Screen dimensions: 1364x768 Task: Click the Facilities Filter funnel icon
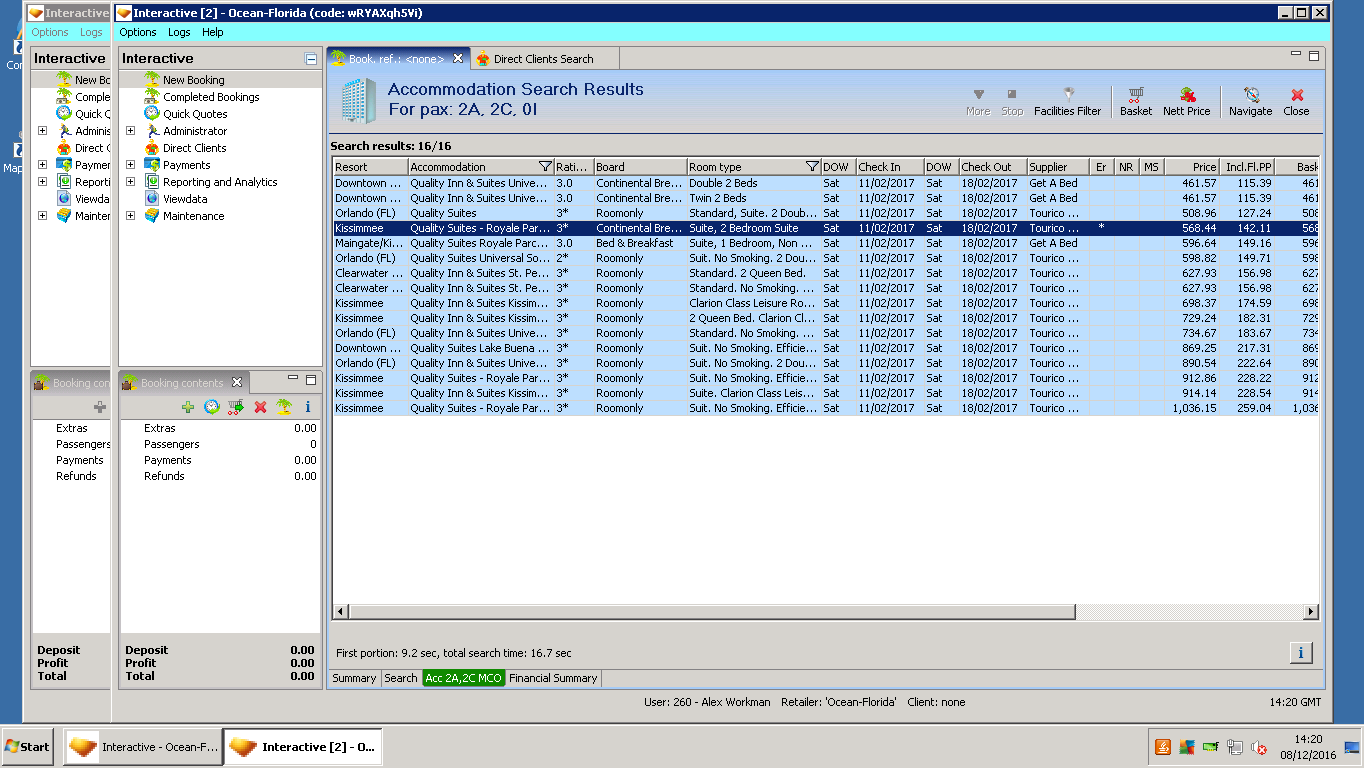click(x=1067, y=94)
